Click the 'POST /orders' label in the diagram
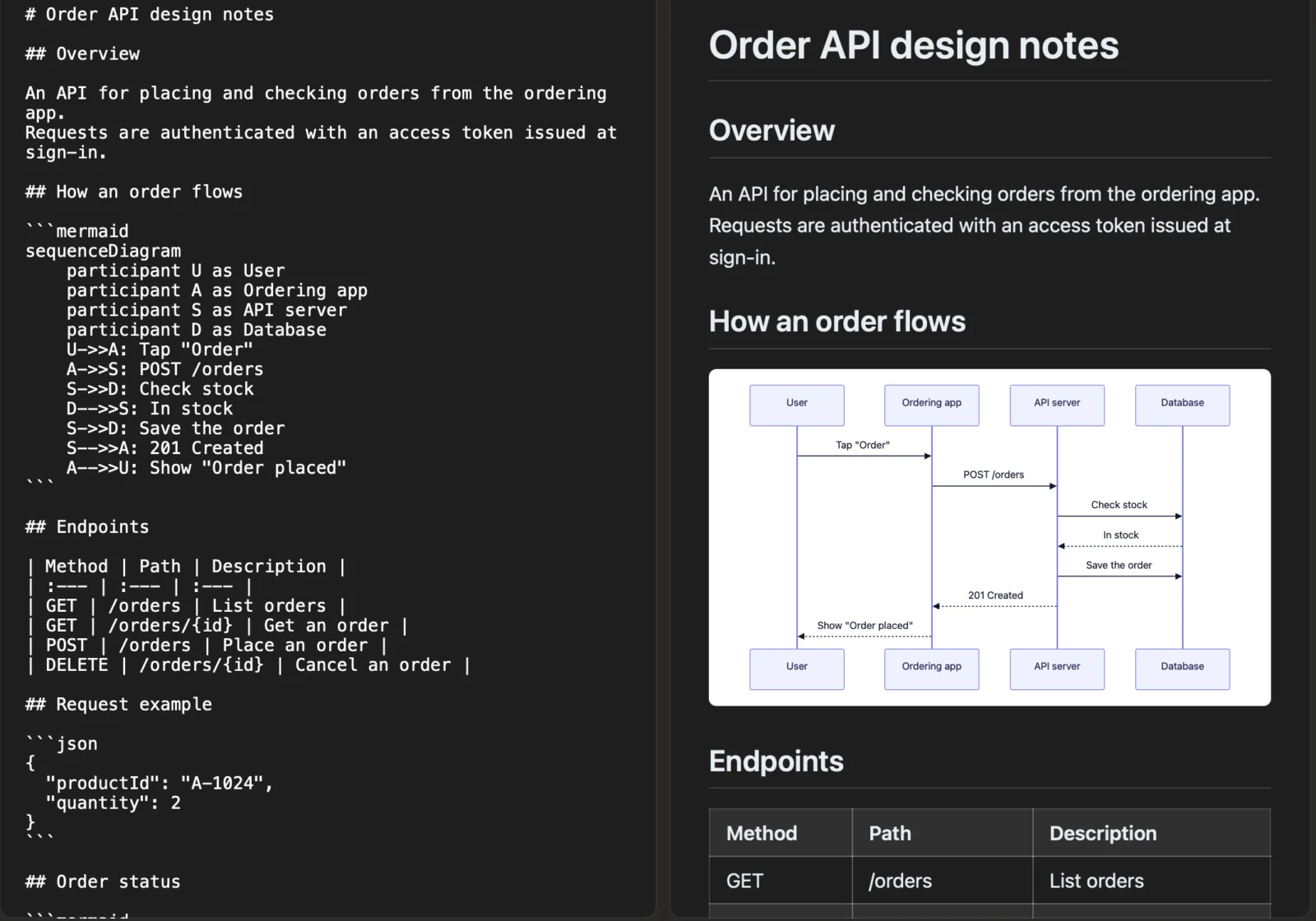This screenshot has height=921, width=1316. click(x=994, y=475)
